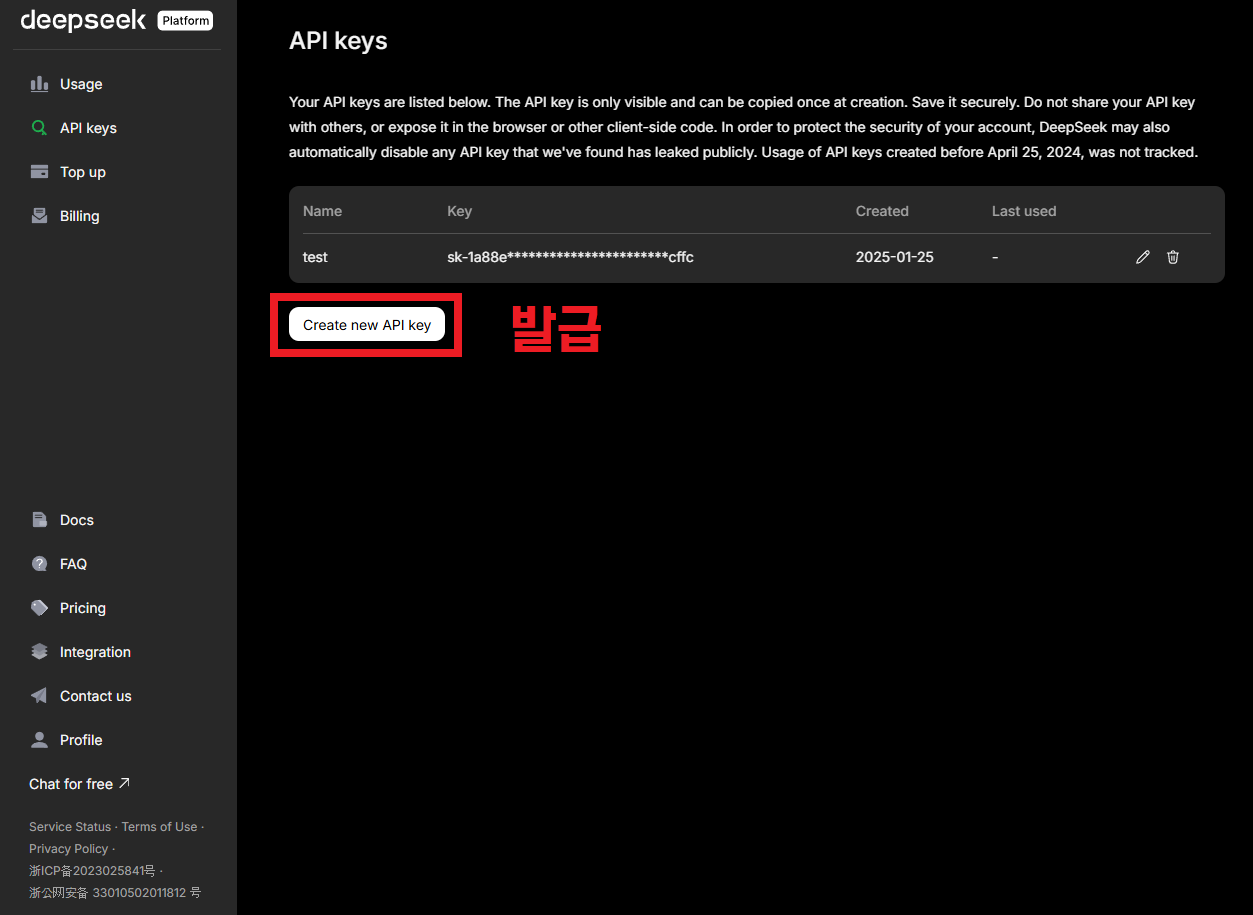The image size is (1253, 915).
Task: Click the Contact us paper plane icon
Action: click(x=40, y=696)
